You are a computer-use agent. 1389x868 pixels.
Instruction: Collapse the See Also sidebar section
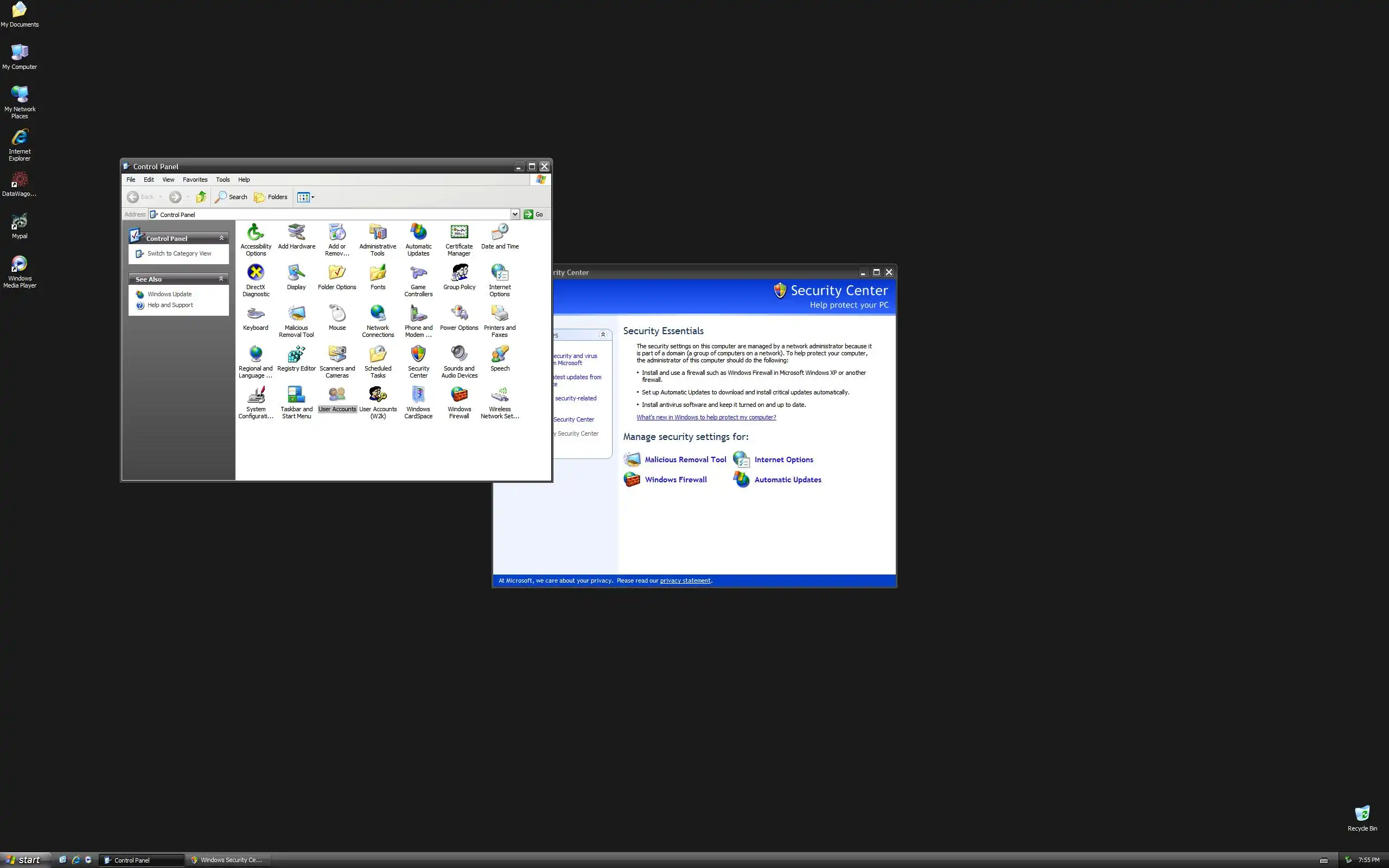pyautogui.click(x=221, y=279)
